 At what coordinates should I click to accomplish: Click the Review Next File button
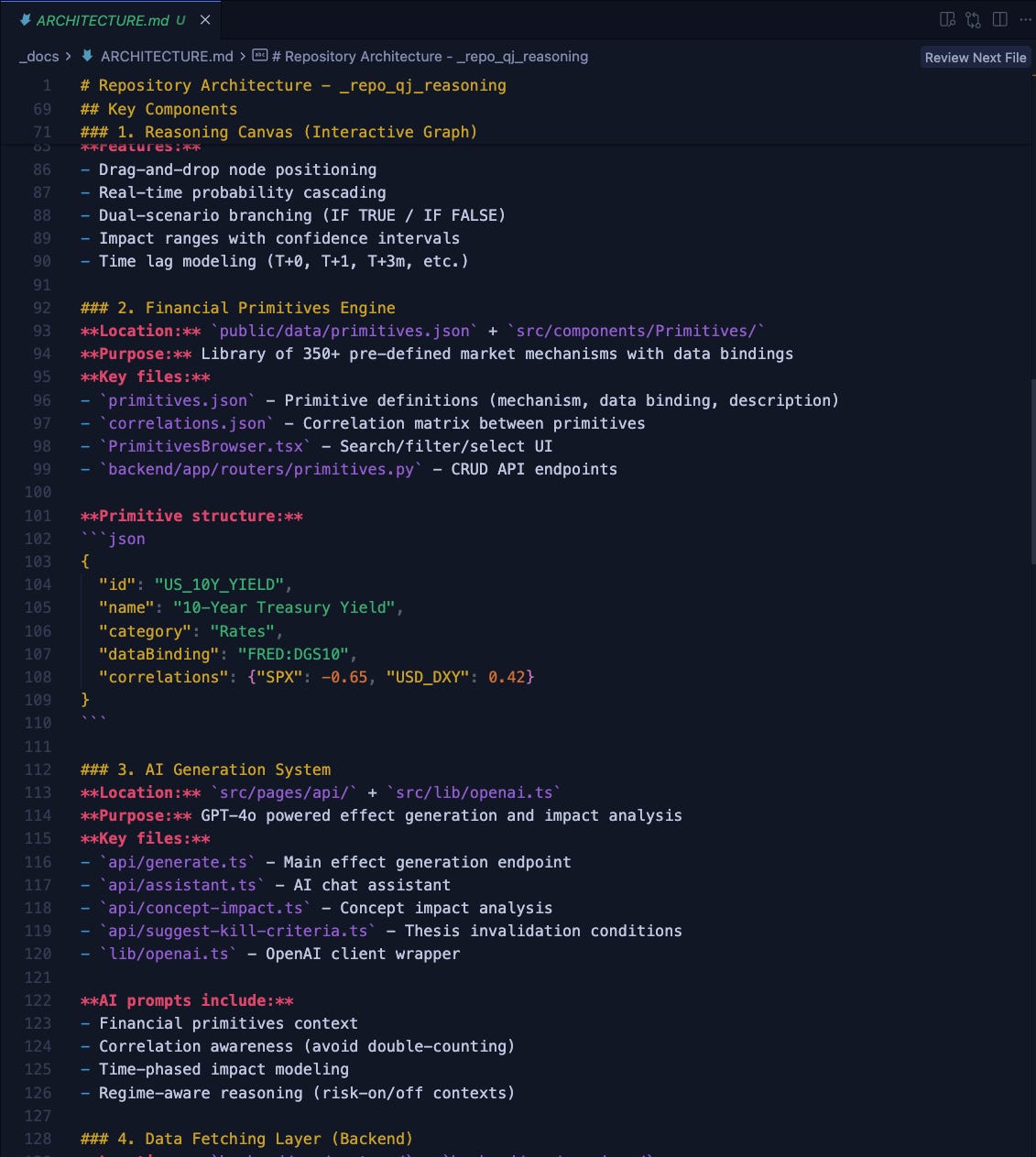(x=976, y=57)
